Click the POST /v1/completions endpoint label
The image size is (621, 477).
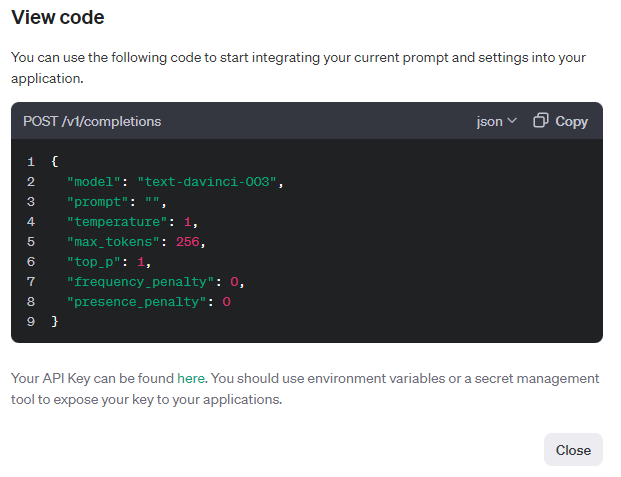tap(92, 121)
